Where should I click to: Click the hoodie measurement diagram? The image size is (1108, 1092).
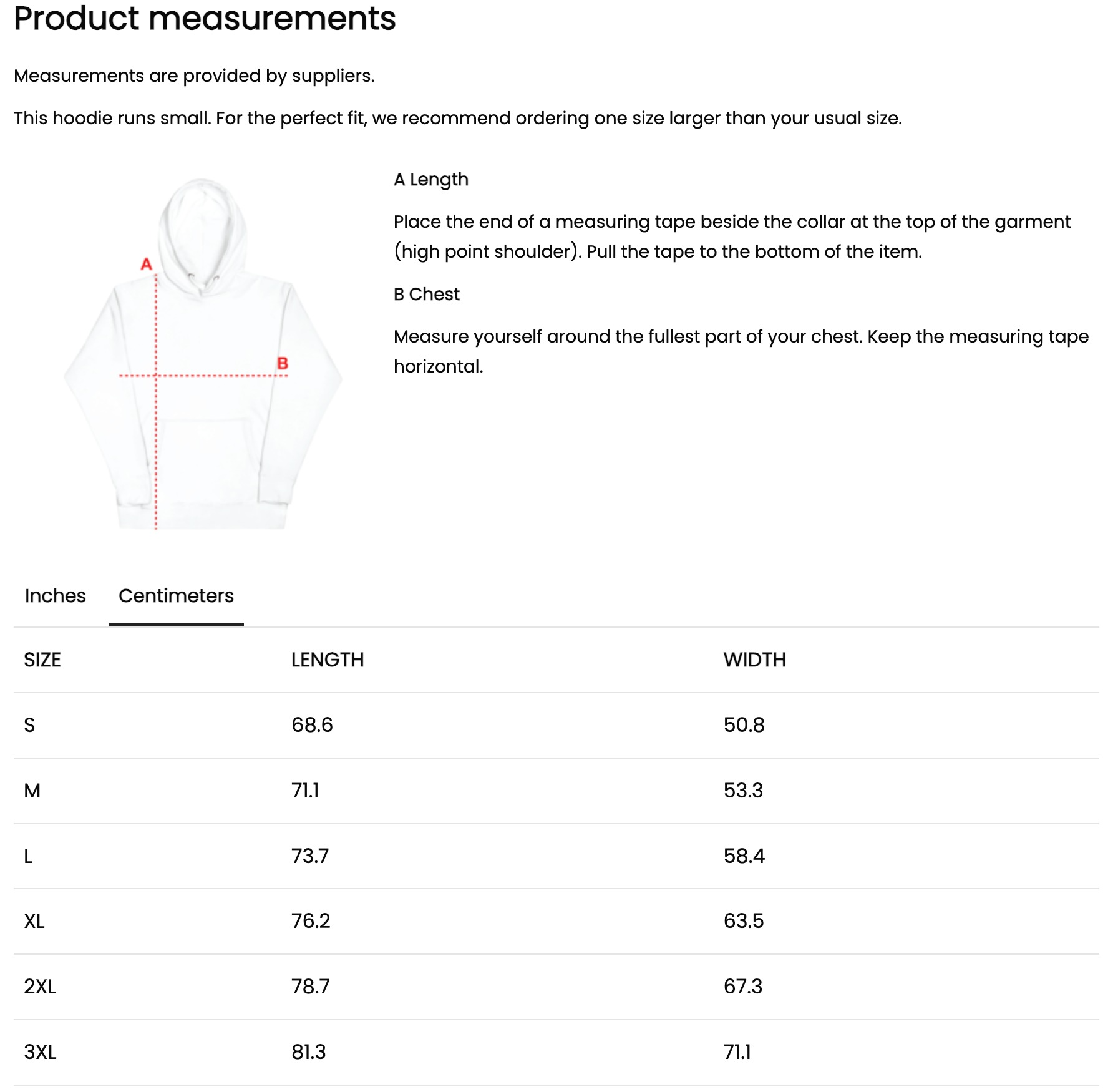200,362
